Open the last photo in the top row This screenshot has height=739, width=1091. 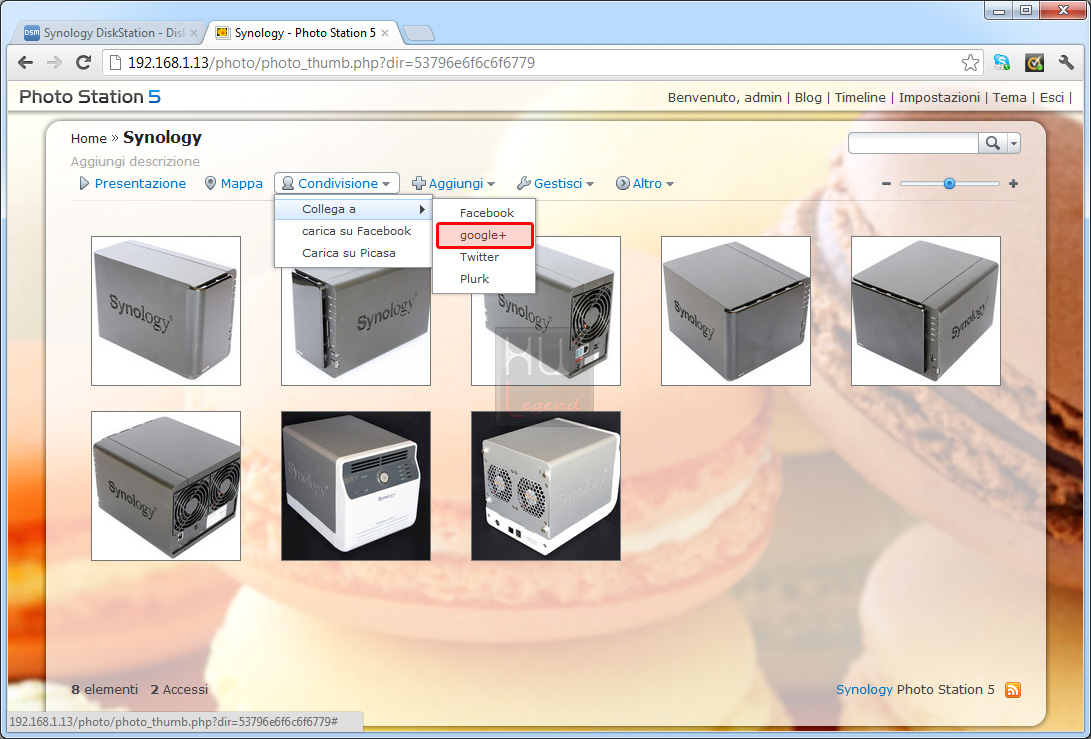(925, 310)
